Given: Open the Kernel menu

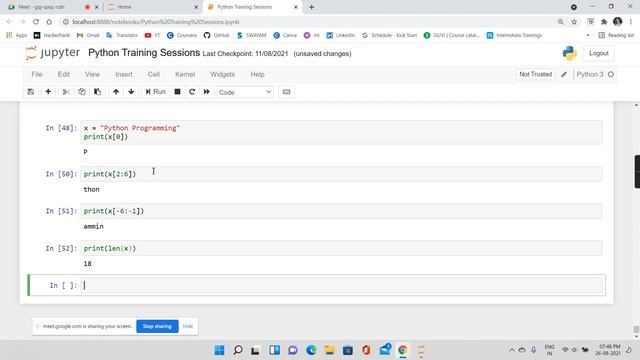Looking at the screenshot, I should (185, 74).
